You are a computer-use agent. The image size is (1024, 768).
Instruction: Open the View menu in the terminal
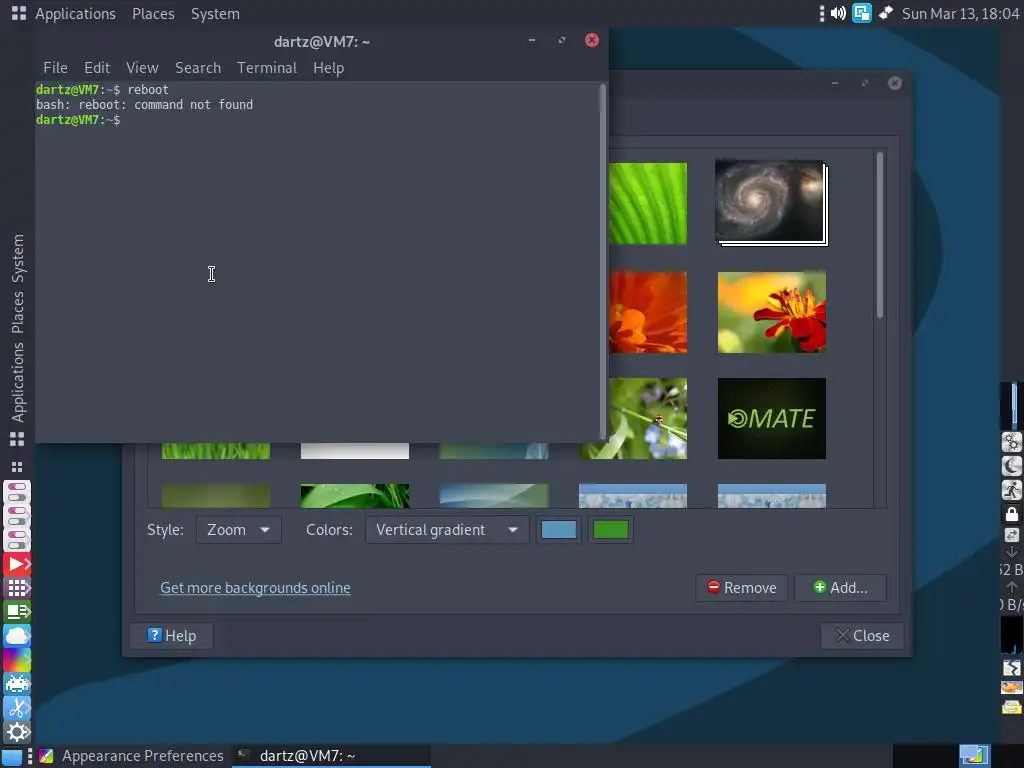142,68
